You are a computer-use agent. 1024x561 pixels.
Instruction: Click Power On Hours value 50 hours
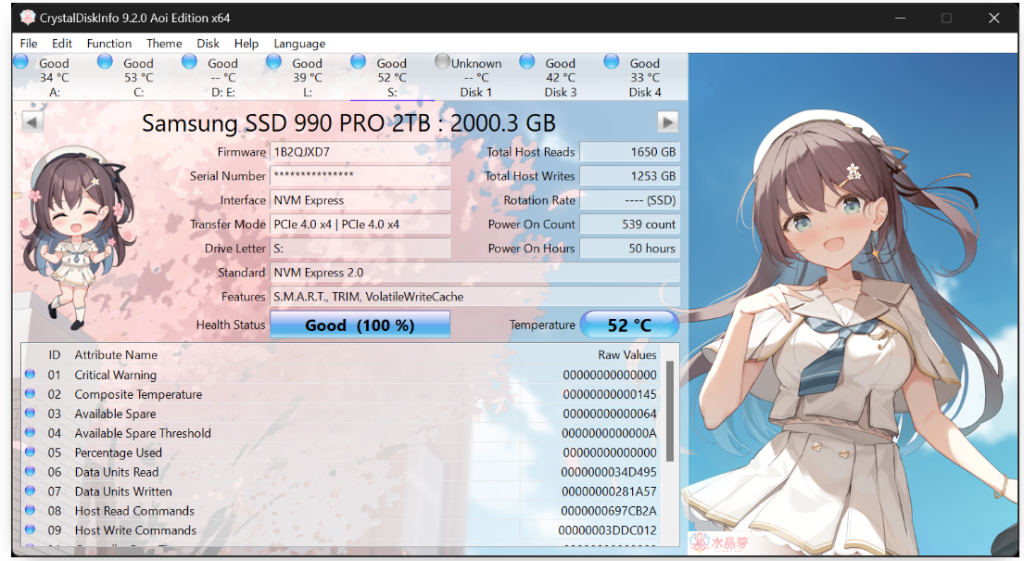pyautogui.click(x=630, y=248)
